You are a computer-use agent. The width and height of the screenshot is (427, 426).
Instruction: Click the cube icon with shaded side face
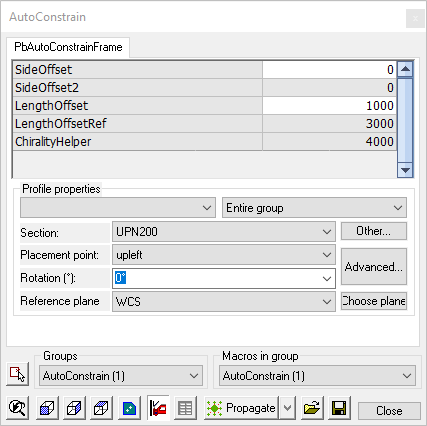coord(74,408)
